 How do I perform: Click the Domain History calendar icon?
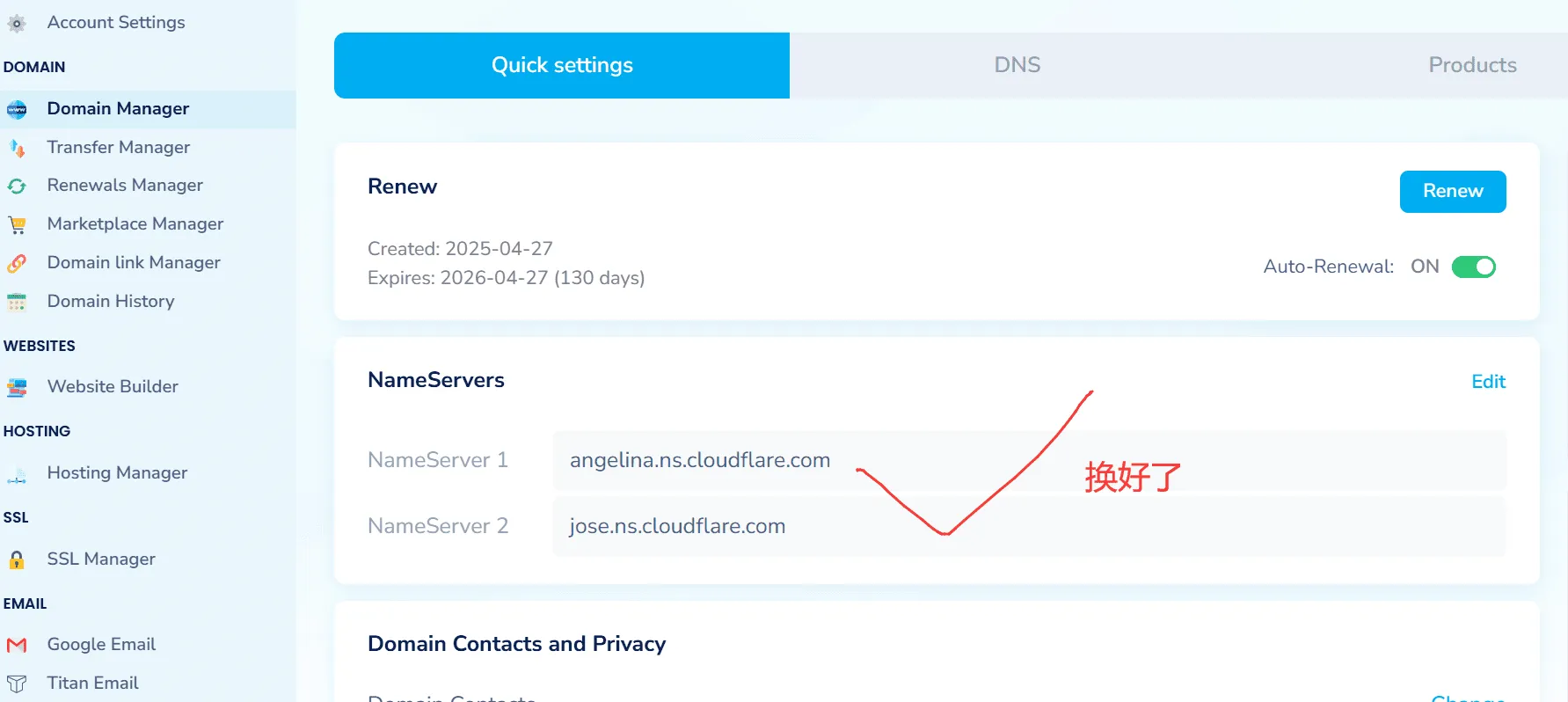click(x=17, y=303)
